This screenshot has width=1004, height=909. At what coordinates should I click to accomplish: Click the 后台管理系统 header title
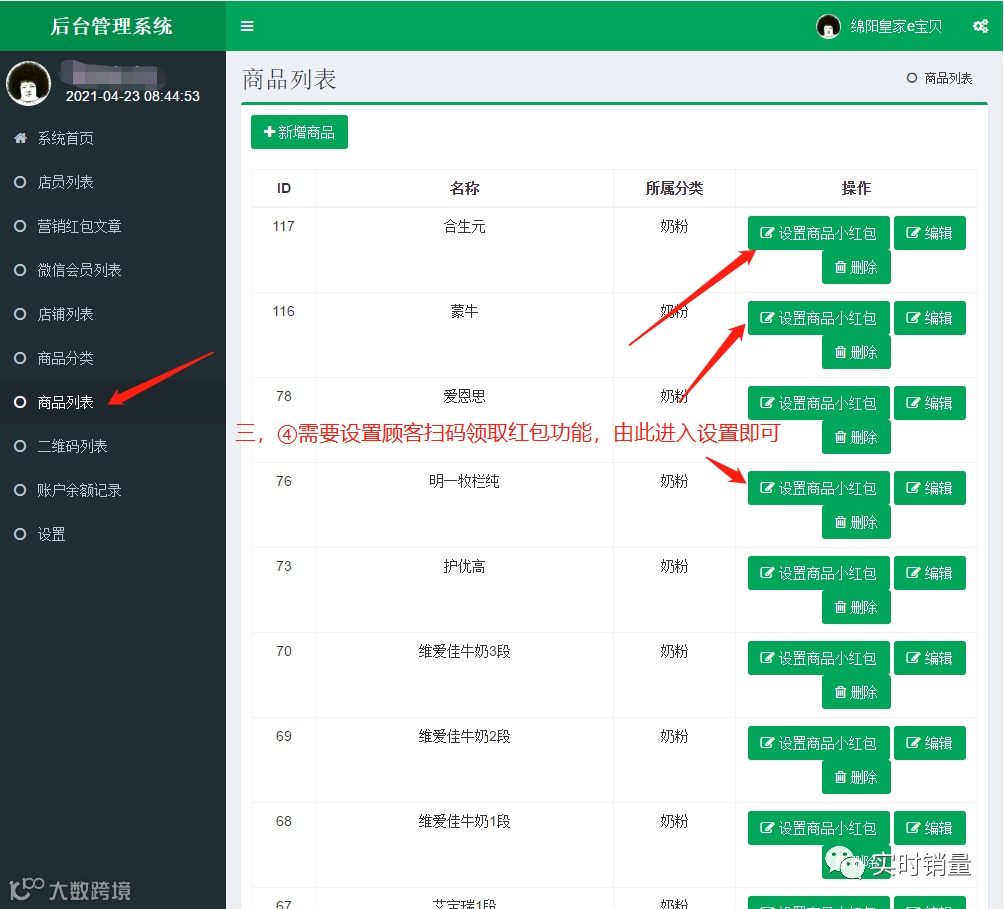pos(111,26)
